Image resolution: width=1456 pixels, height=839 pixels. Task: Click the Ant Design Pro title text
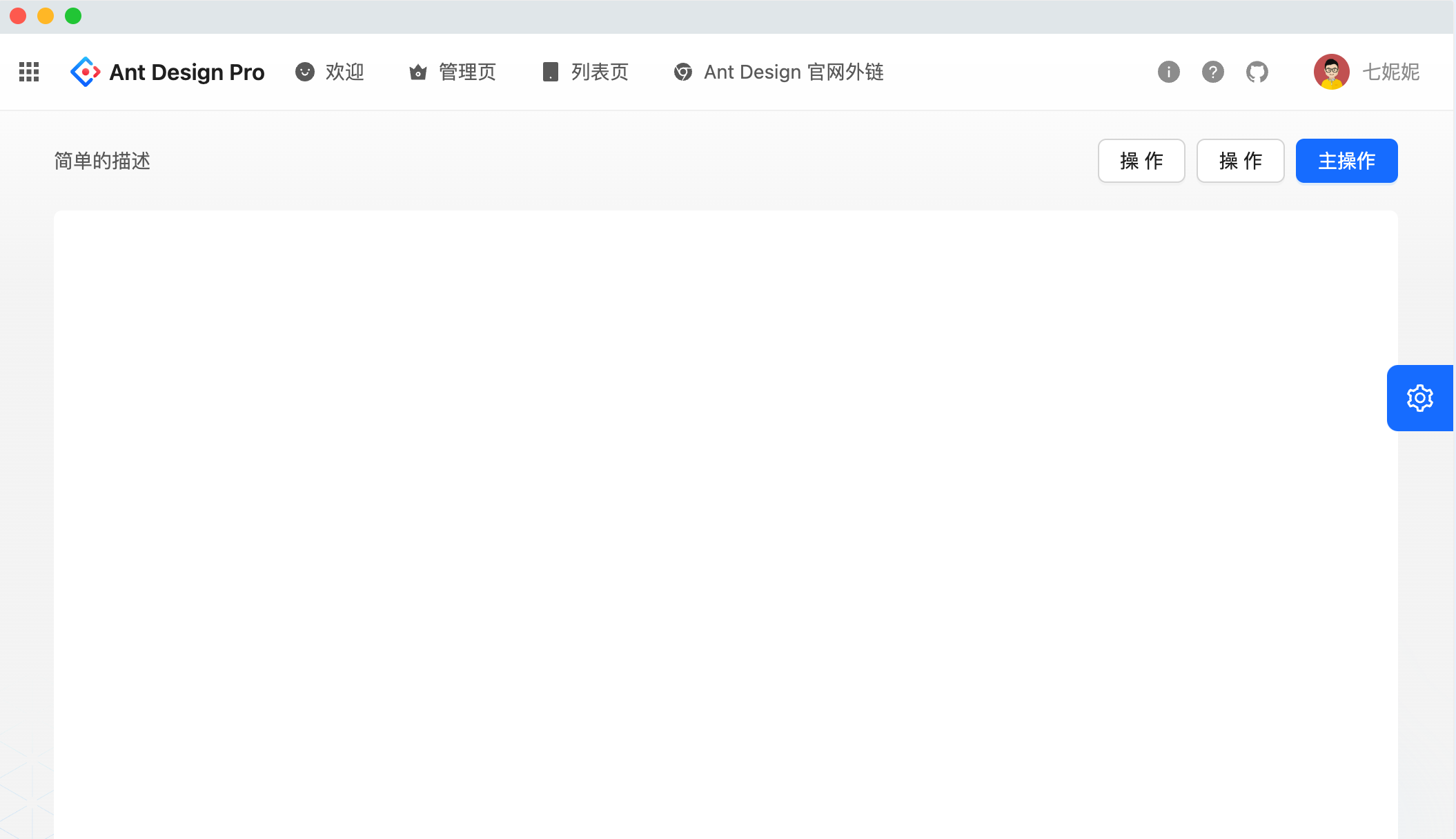187,72
